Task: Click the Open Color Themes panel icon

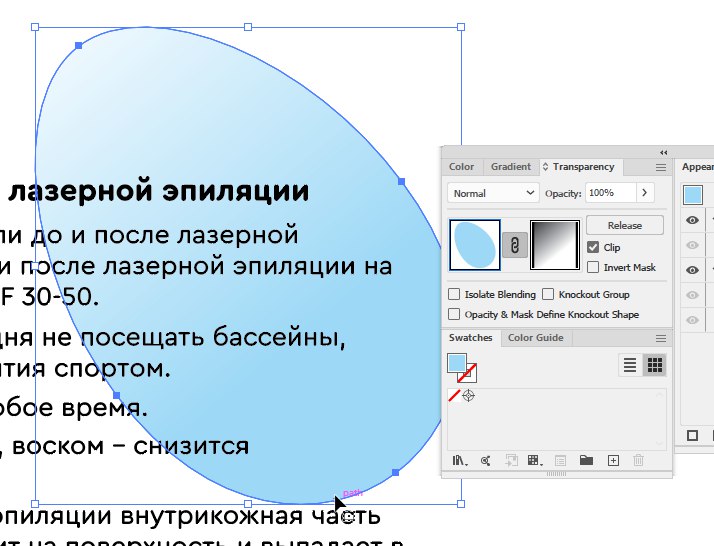Action: [x=485, y=461]
